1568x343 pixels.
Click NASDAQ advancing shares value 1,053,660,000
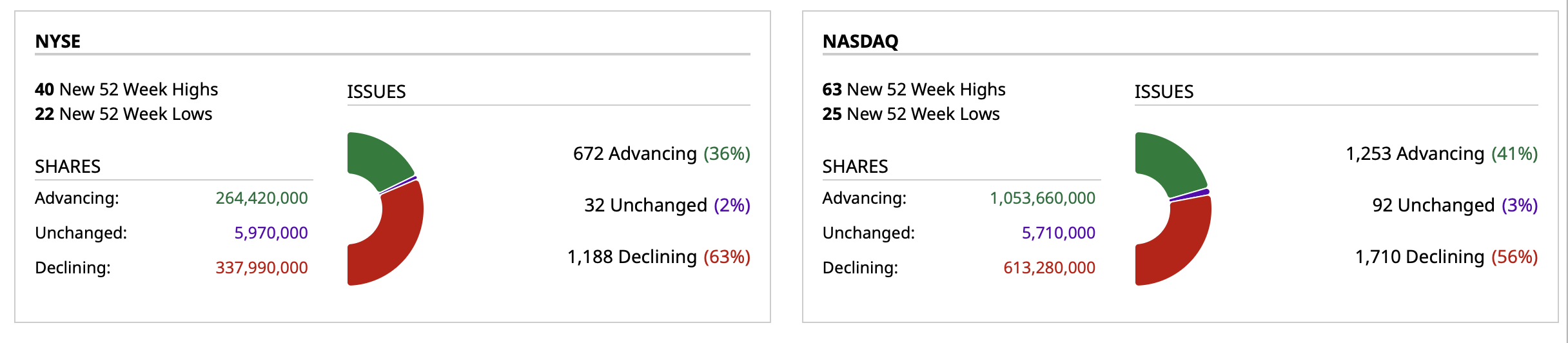1042,198
